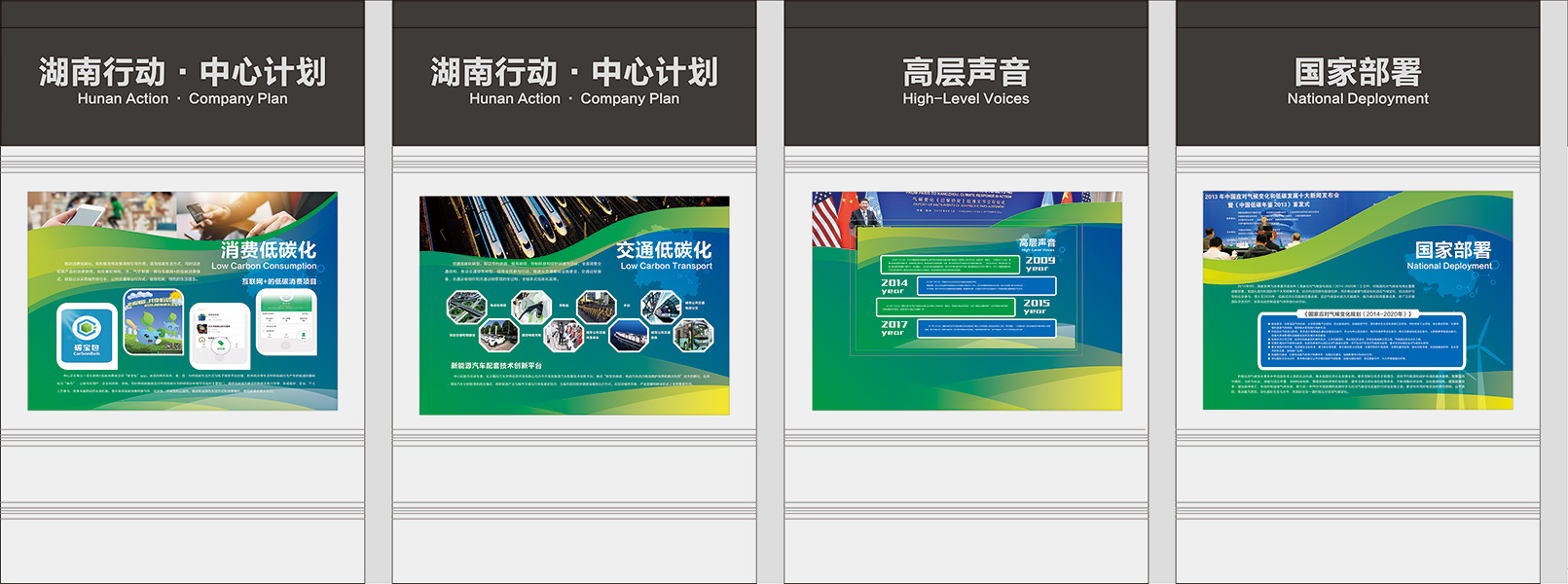The height and width of the screenshot is (584, 1568).
Task: Select the 2014 year timeline label
Action: (894, 286)
